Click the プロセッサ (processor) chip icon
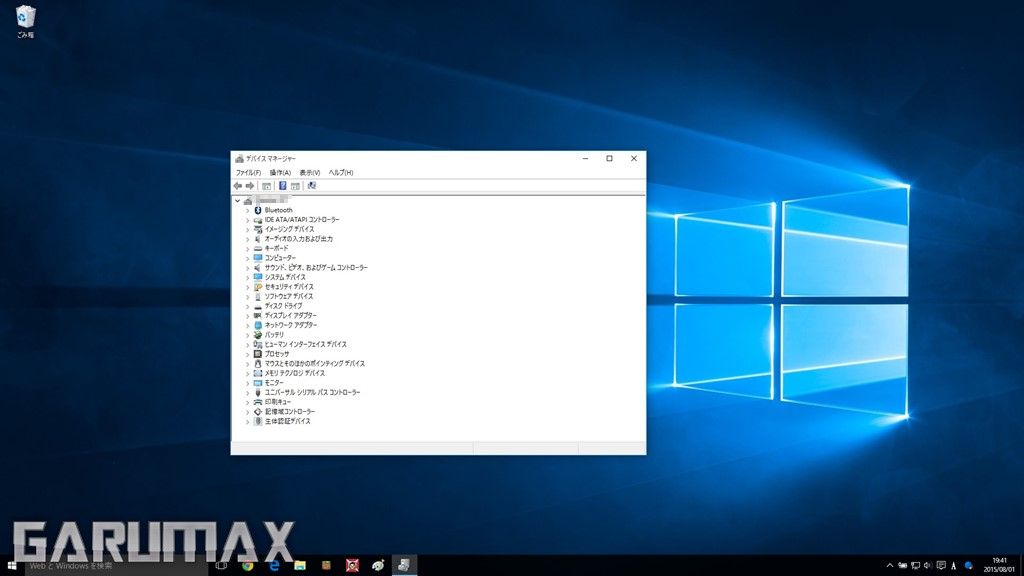Viewport: 1024px width, 576px height. pos(258,354)
